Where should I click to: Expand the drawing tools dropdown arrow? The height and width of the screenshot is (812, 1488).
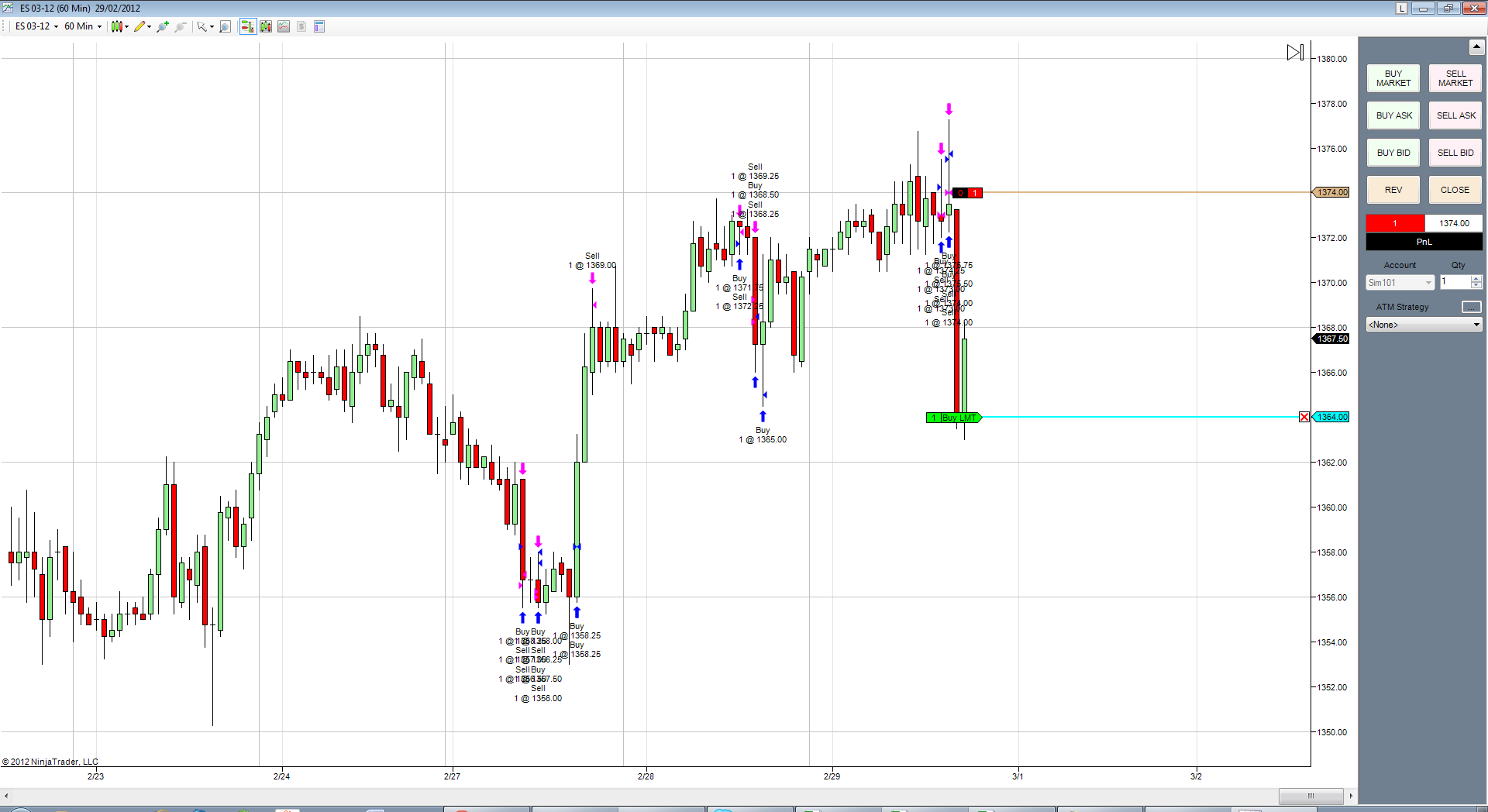[x=149, y=26]
